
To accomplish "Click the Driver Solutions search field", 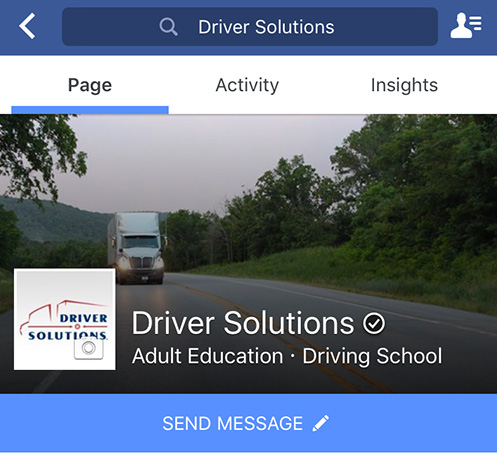I will tap(250, 27).
